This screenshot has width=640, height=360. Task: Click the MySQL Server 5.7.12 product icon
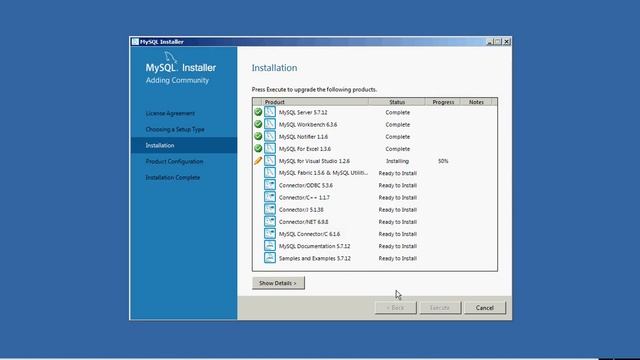click(x=270, y=112)
